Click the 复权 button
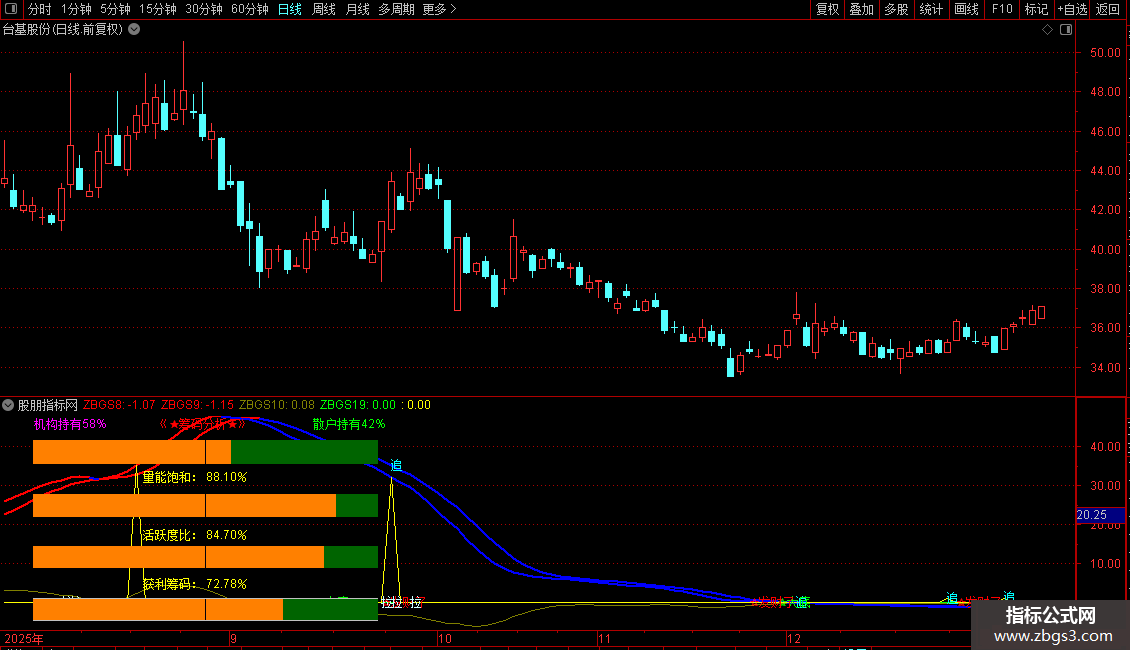 pyautogui.click(x=827, y=9)
